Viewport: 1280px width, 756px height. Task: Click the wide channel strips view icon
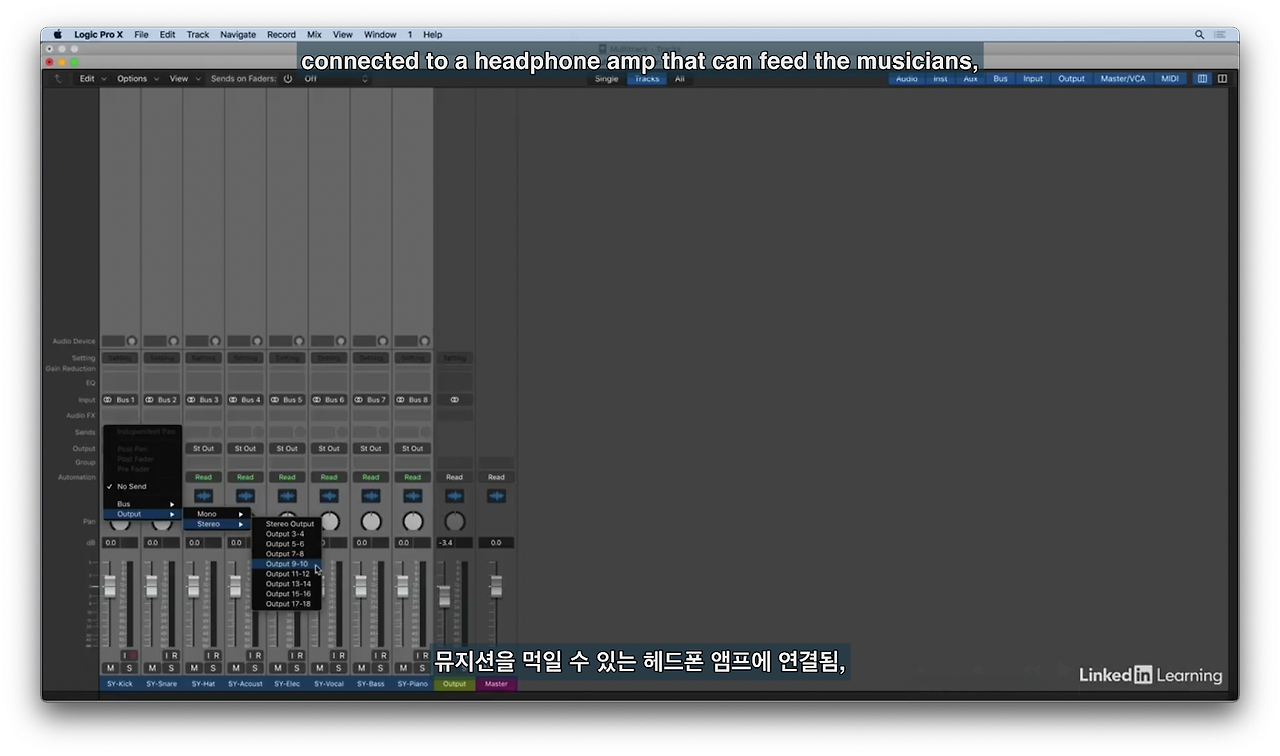coord(1222,78)
